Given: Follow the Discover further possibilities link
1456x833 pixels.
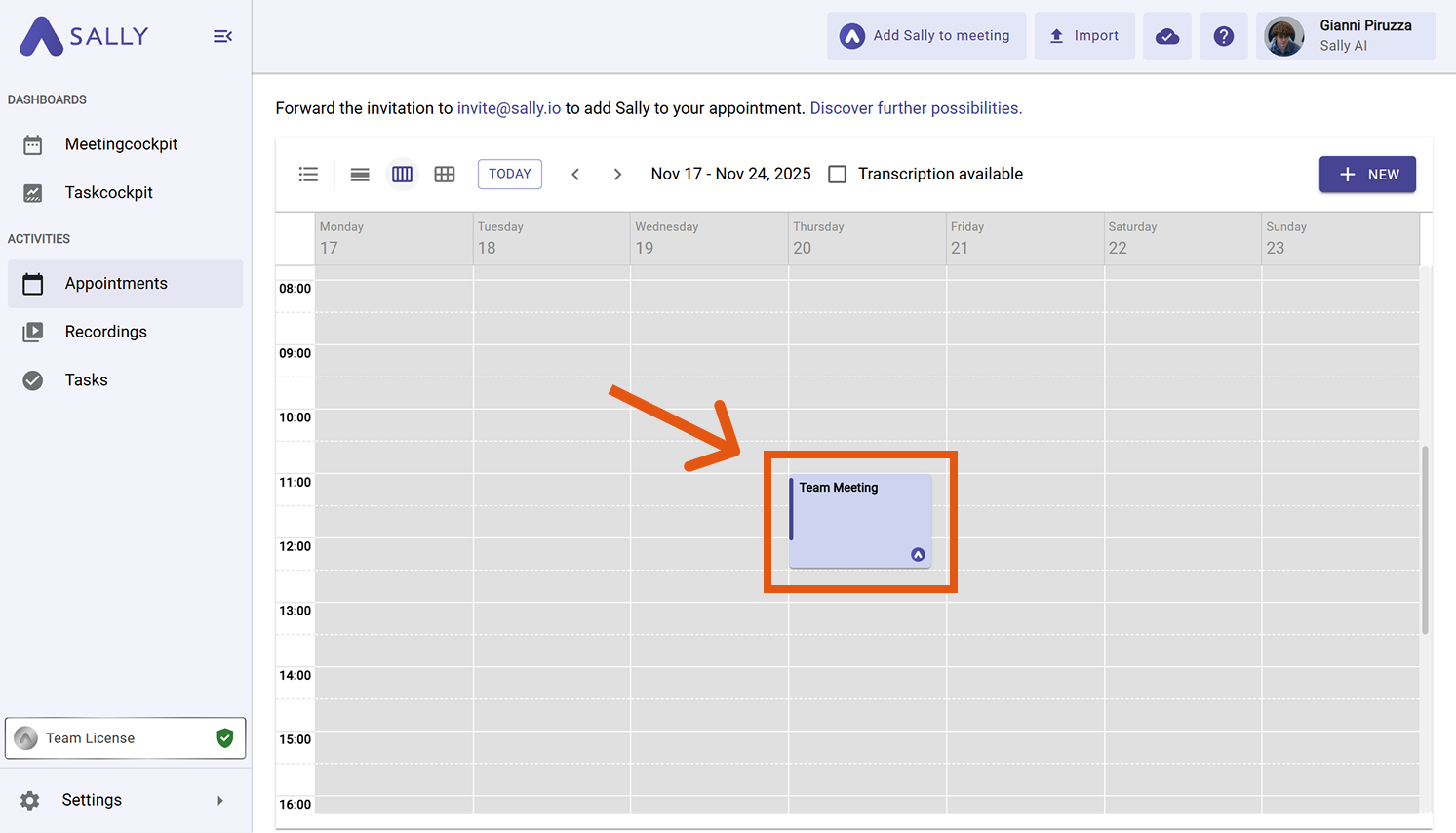Looking at the screenshot, I should (x=915, y=108).
